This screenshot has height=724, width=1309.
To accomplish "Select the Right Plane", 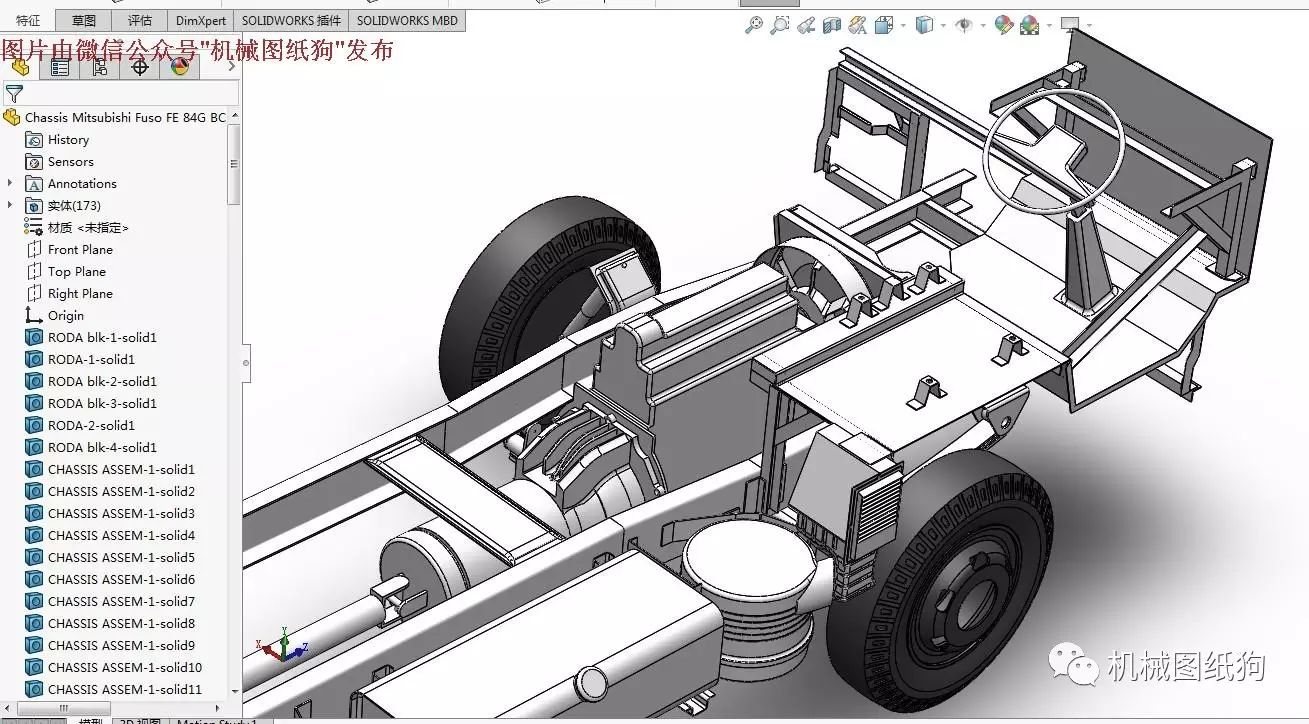I will (x=80, y=294).
